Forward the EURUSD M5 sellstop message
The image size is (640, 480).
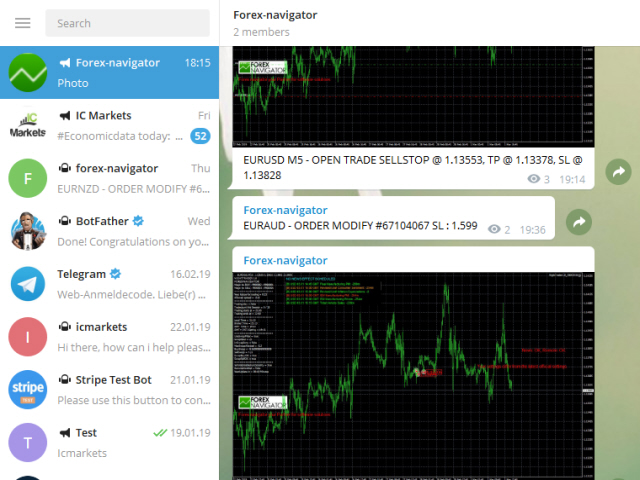click(618, 172)
